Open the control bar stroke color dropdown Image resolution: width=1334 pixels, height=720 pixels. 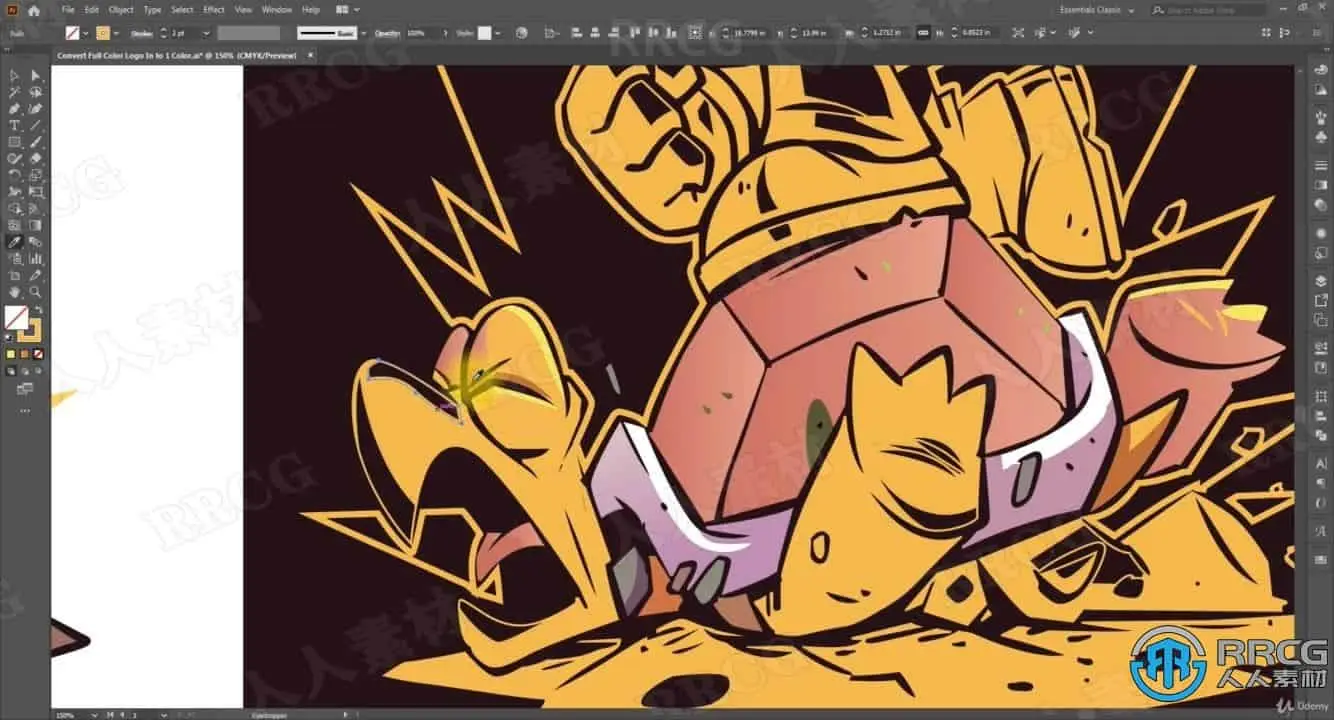tap(115, 33)
